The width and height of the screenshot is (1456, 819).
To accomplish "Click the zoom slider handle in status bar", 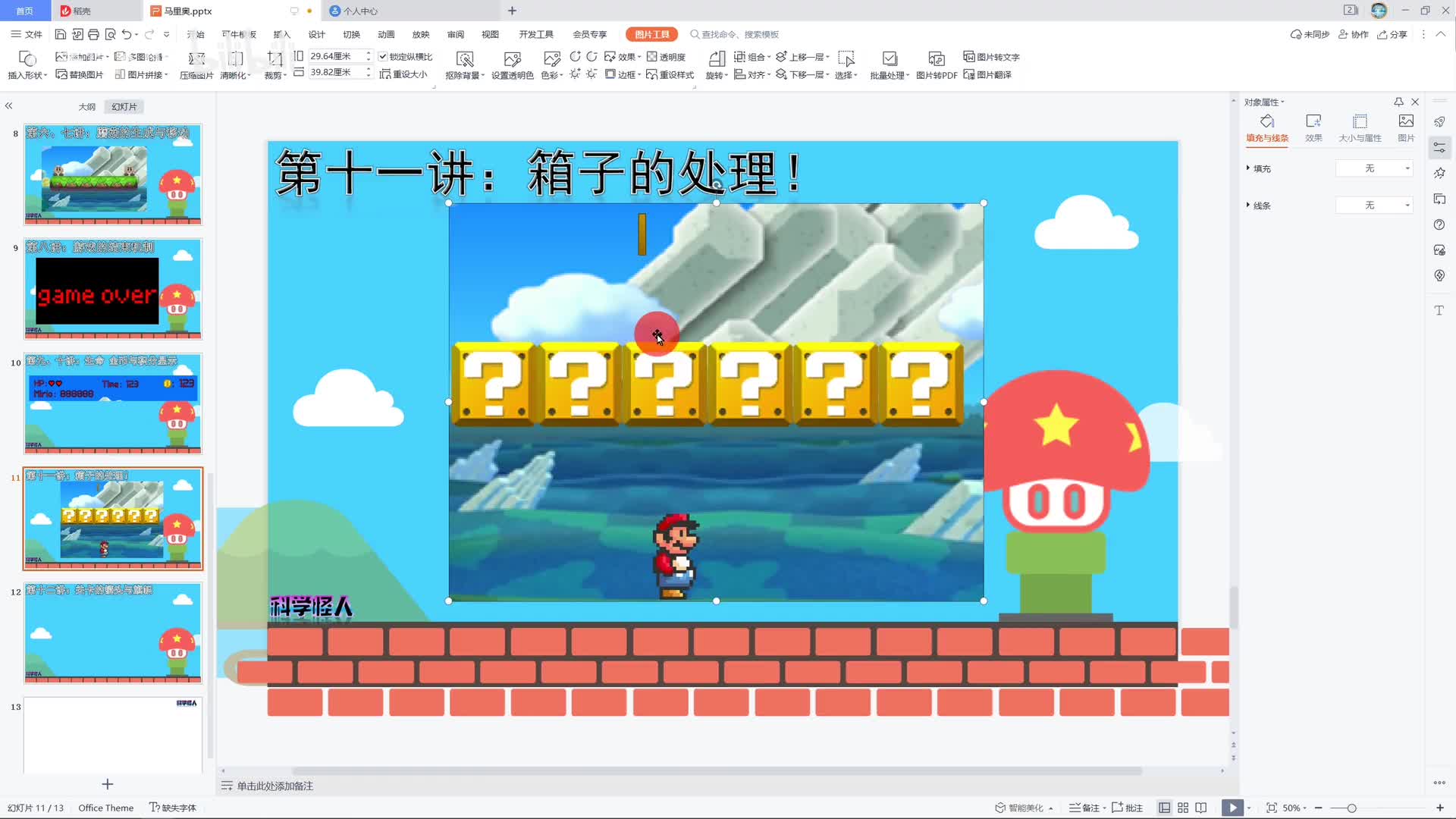I will [x=1351, y=808].
